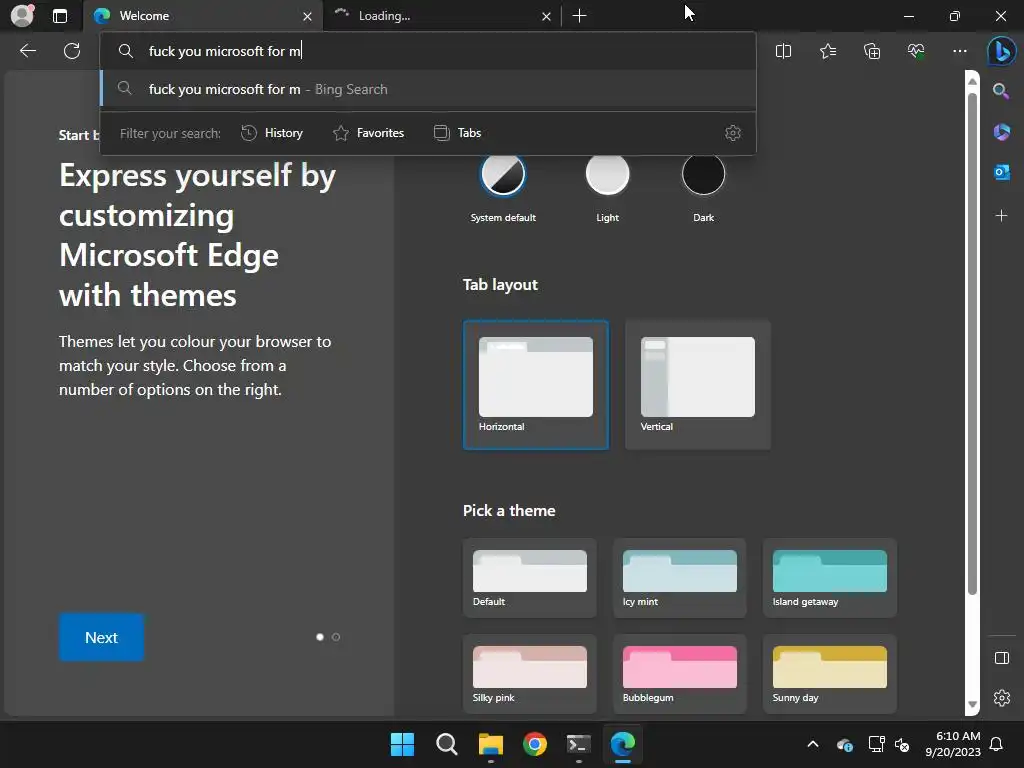Image resolution: width=1024 pixels, height=768 pixels.
Task: Open Settings and more ellipsis menu
Action: pos(959,51)
